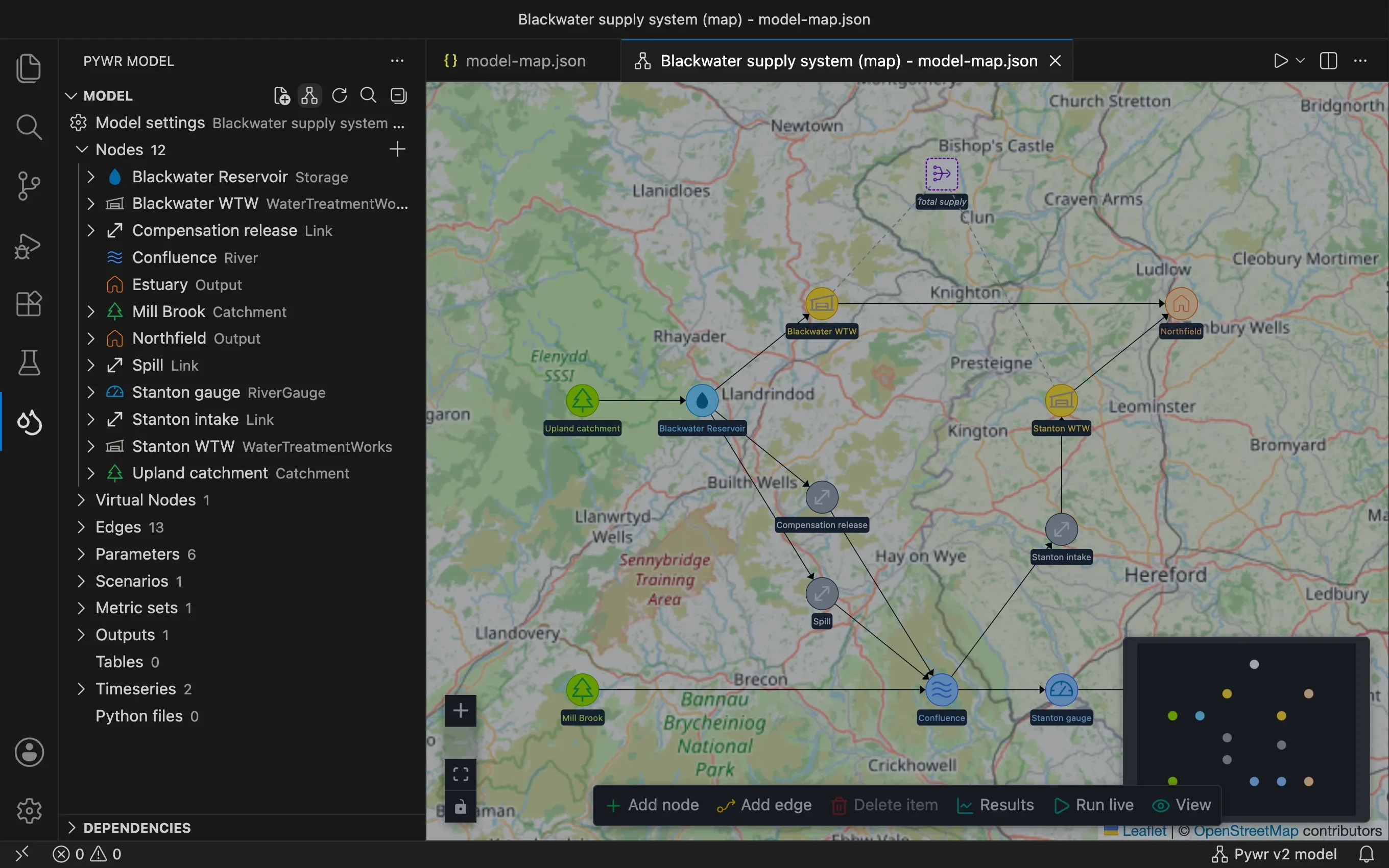Select Blackwater WTW node on the map

tap(821, 304)
